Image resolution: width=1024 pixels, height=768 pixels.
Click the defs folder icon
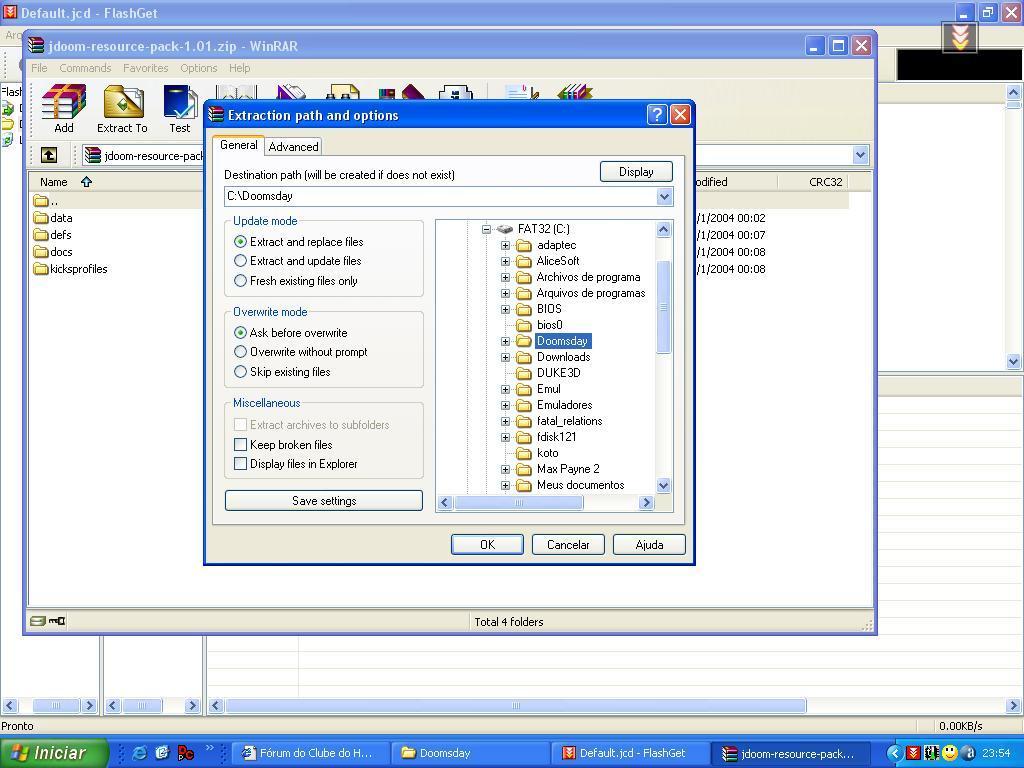pyautogui.click(x=41, y=235)
